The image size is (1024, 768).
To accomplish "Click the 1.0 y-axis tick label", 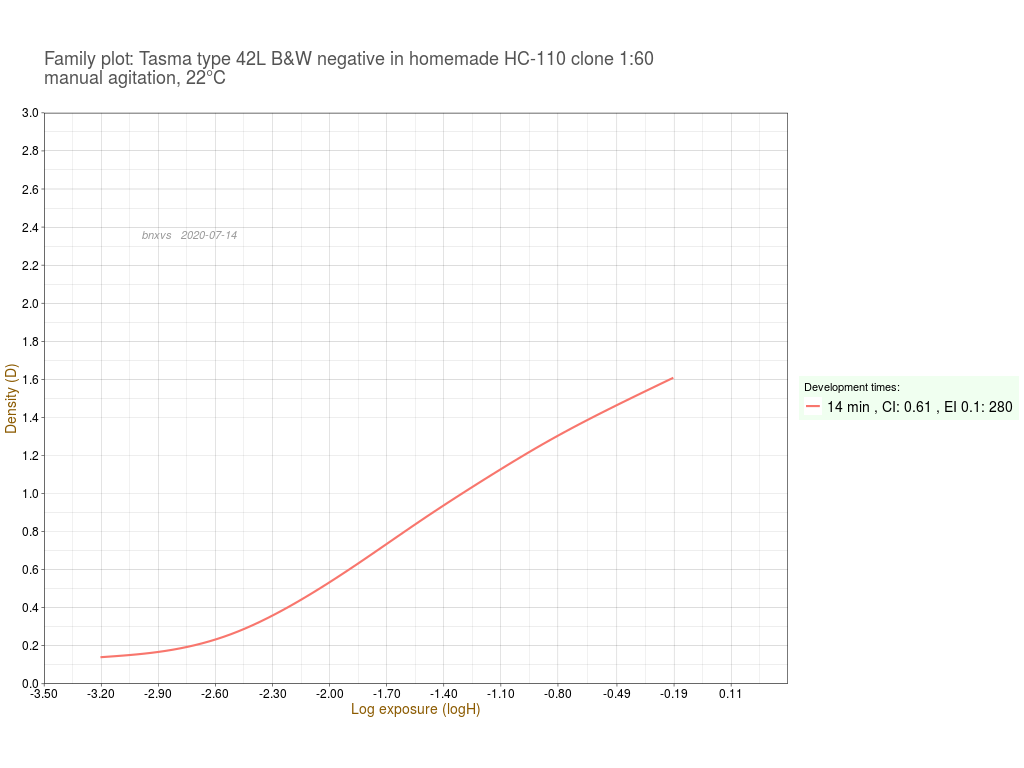I will [x=30, y=494].
